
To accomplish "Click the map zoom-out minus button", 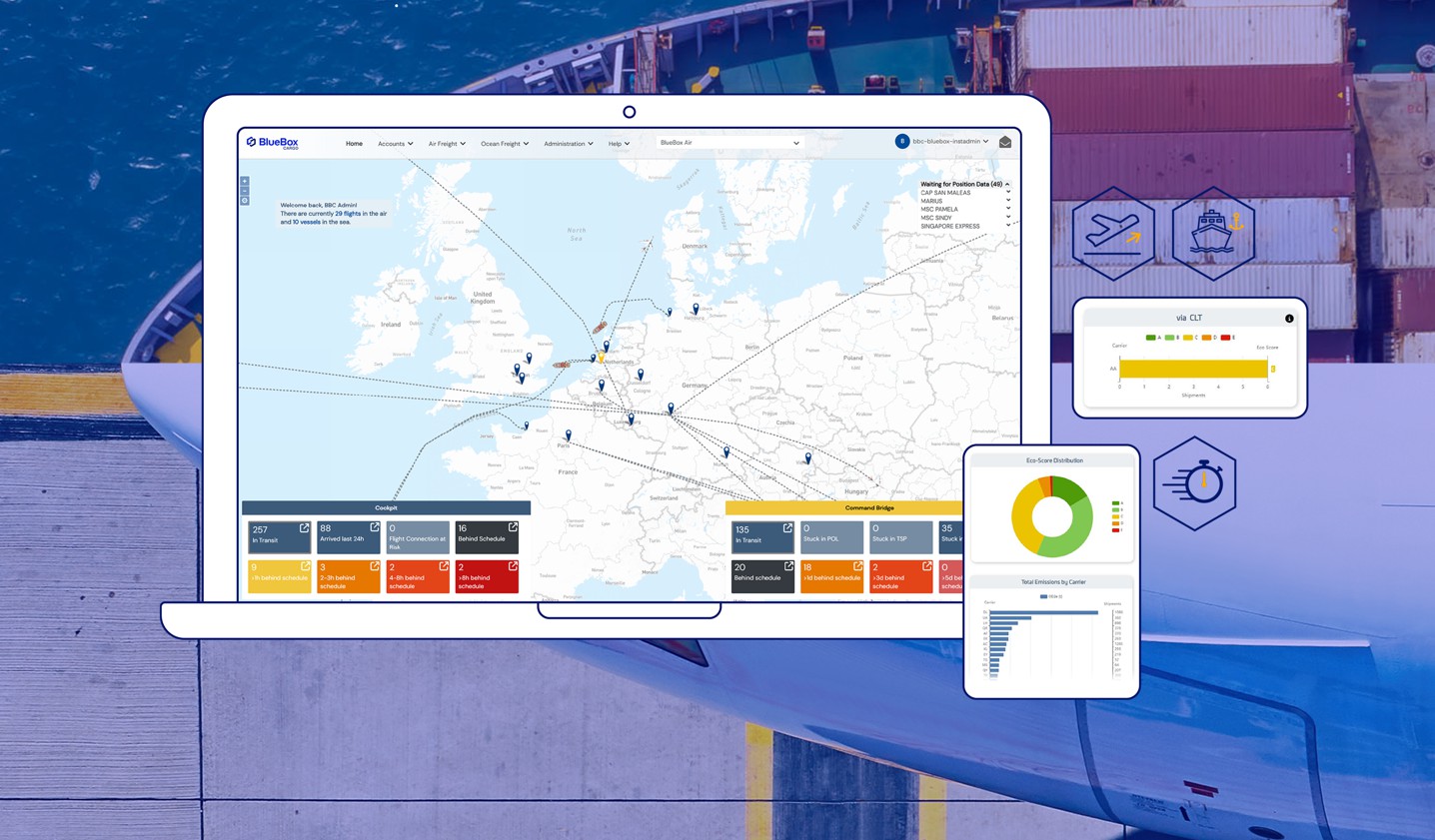I will click(x=245, y=191).
